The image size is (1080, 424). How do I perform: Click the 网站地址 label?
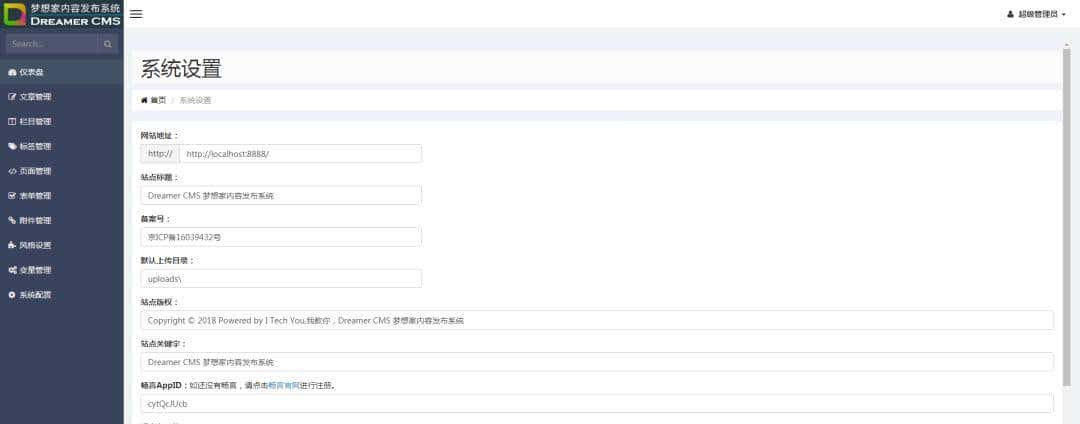pyautogui.click(x=159, y=136)
